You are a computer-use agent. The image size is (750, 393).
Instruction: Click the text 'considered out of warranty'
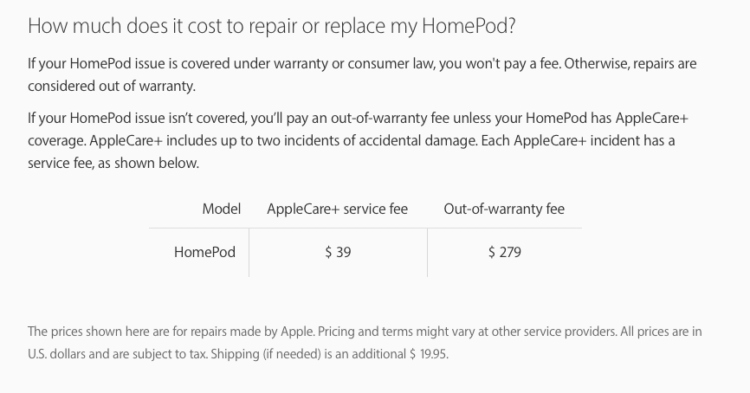coord(111,86)
